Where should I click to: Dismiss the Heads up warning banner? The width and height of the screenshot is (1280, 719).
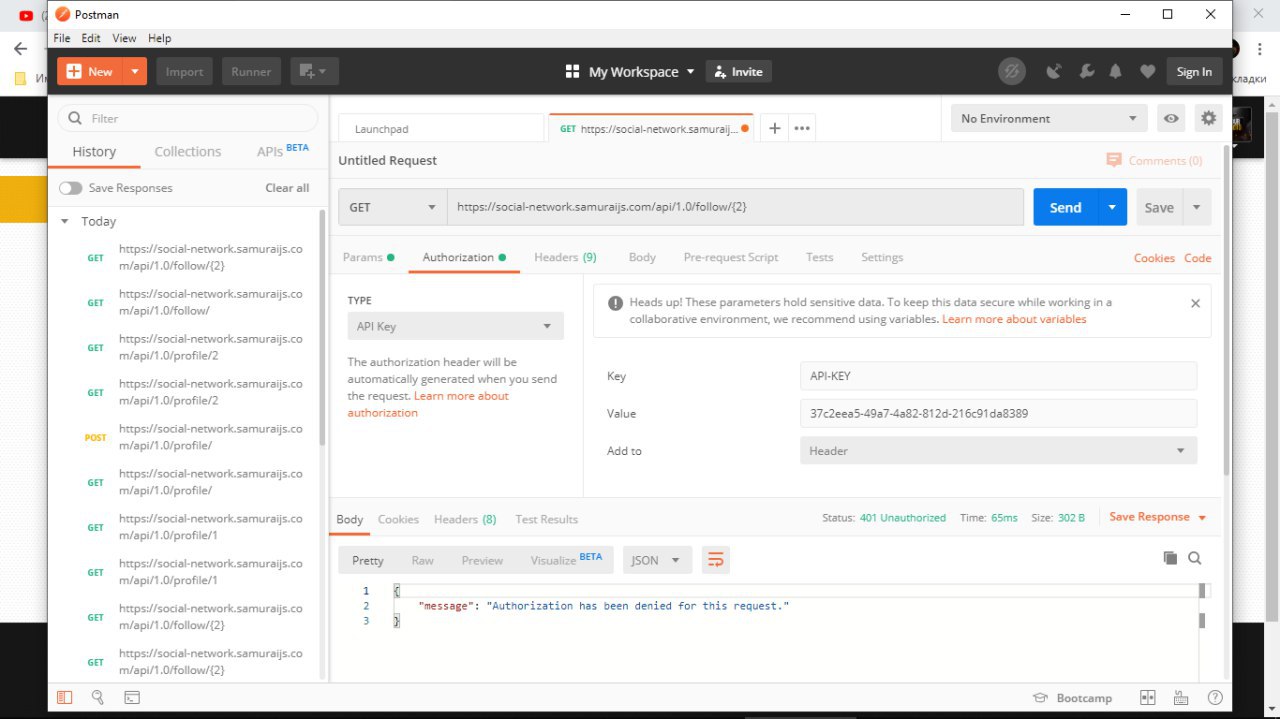1195,303
